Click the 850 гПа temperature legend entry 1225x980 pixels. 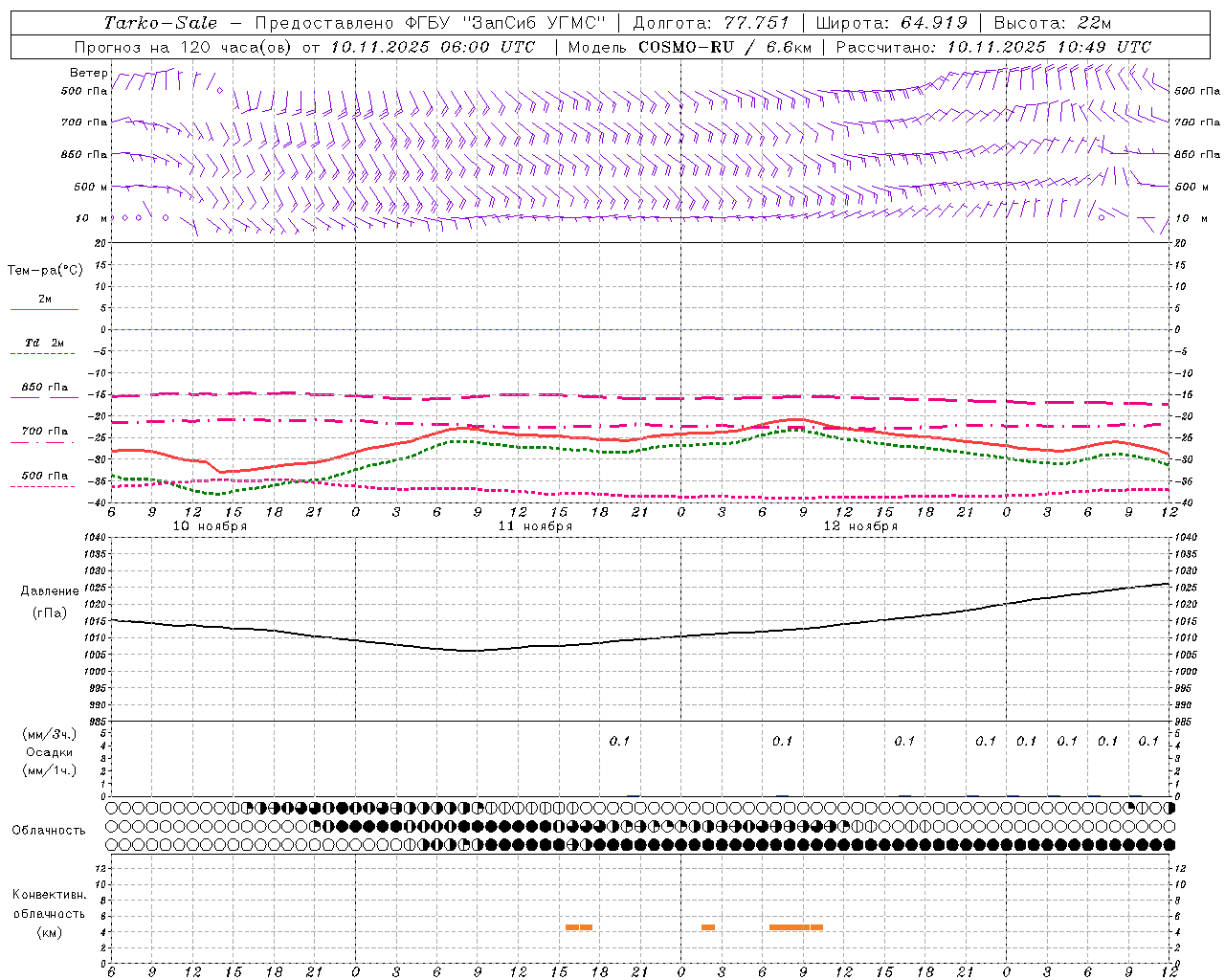(44, 388)
